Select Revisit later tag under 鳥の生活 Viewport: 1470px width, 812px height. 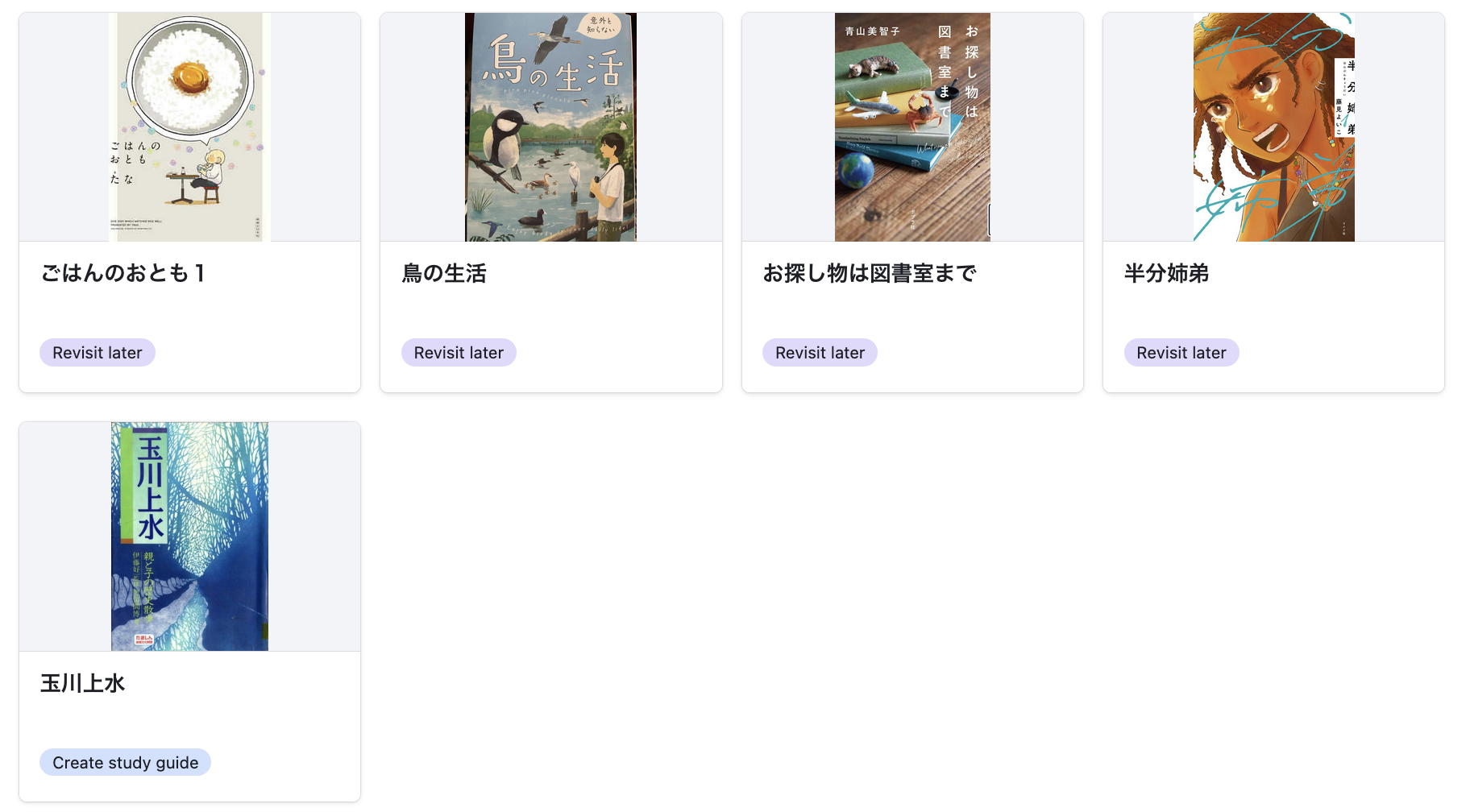pyautogui.click(x=459, y=353)
